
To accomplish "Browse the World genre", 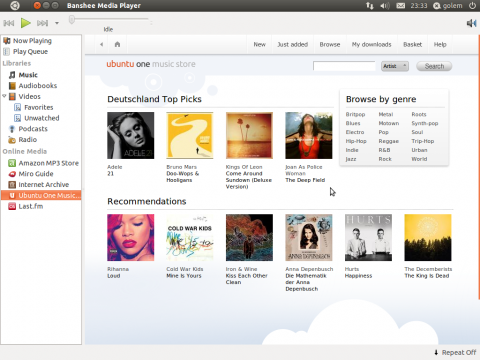I will pyautogui.click(x=419, y=159).
